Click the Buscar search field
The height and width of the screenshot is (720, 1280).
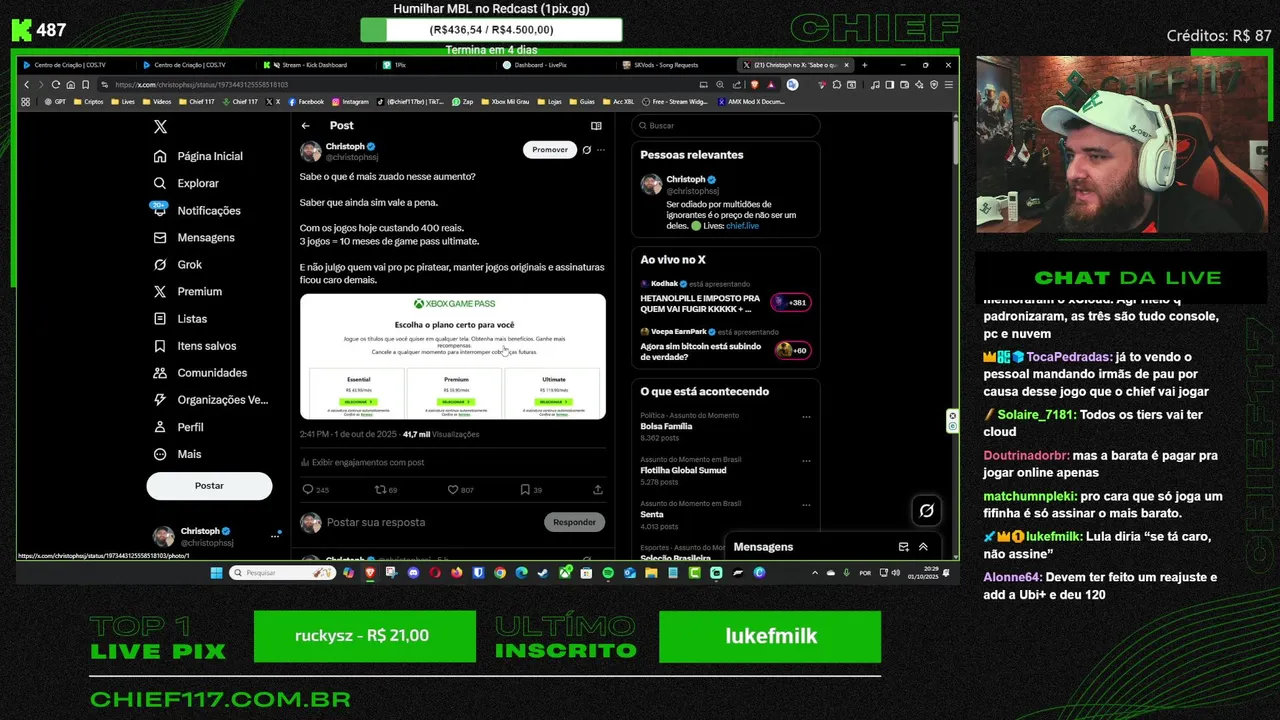click(726, 126)
